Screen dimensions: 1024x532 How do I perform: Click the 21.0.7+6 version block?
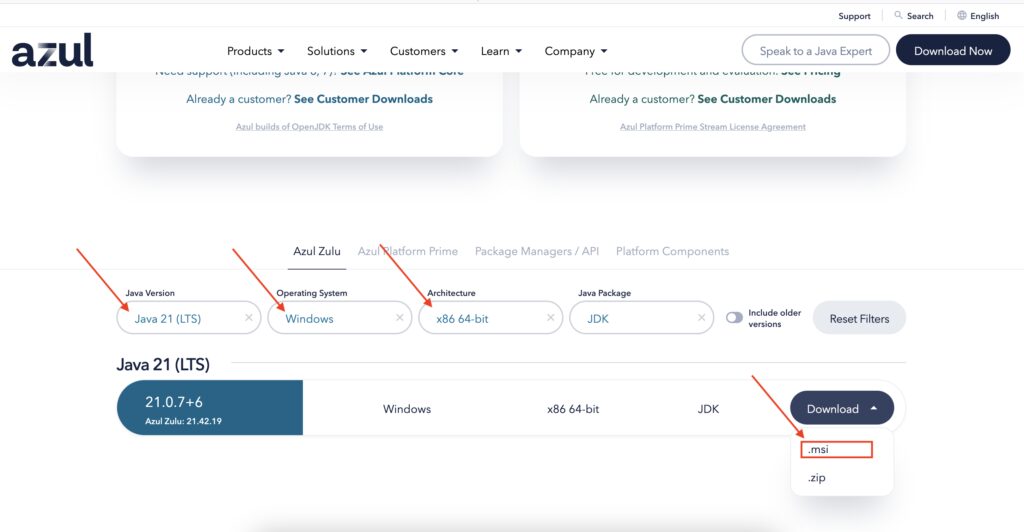click(x=210, y=407)
